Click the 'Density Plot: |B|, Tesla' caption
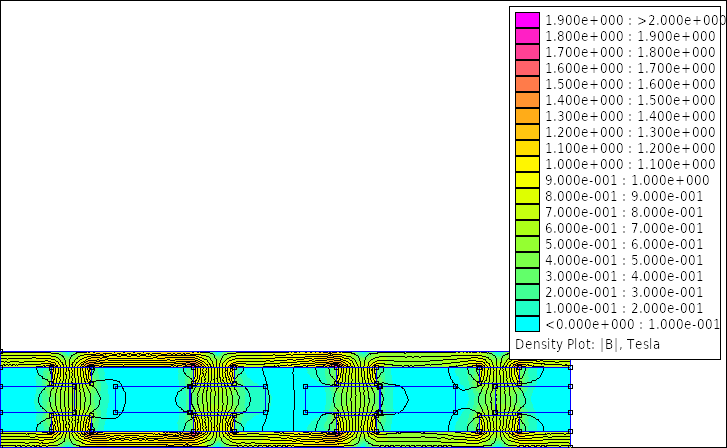The image size is (727, 448). pos(587,344)
